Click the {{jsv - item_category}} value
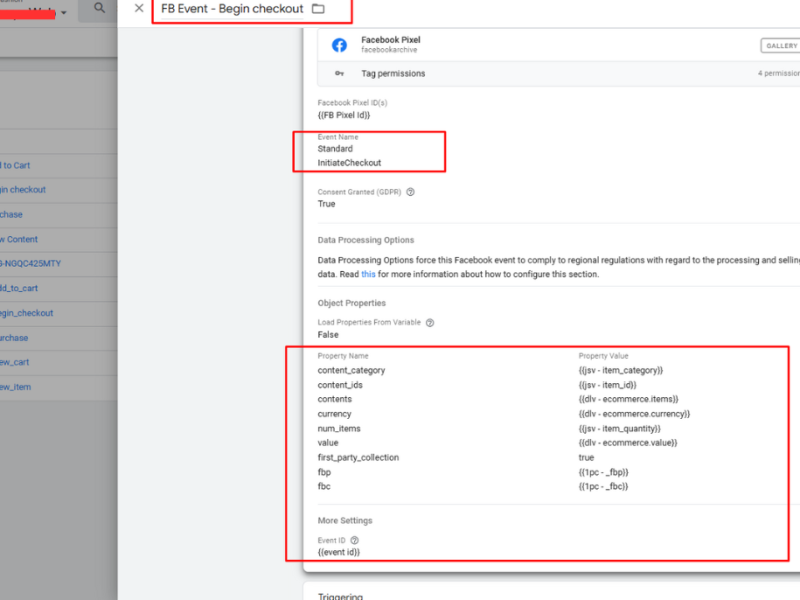 click(621, 370)
